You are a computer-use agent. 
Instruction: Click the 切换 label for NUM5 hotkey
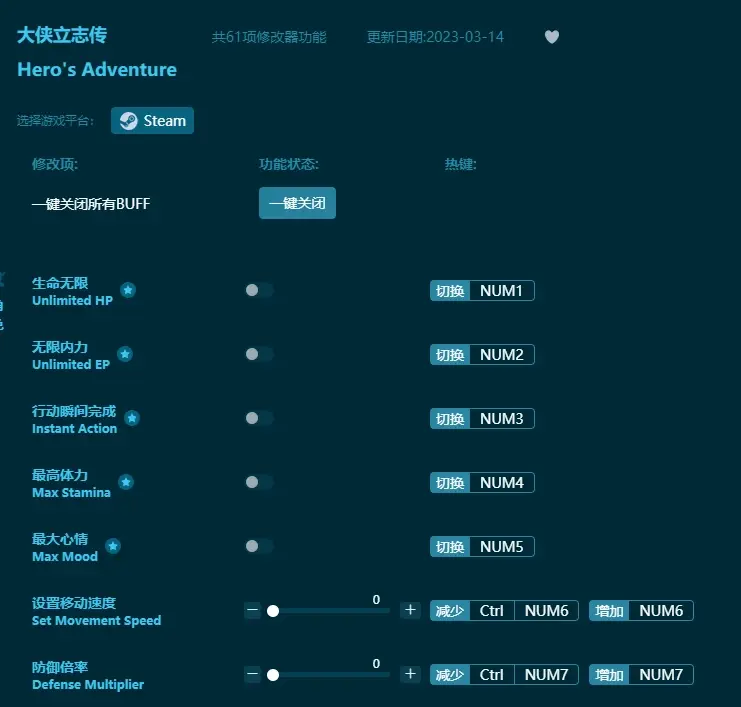(x=450, y=547)
